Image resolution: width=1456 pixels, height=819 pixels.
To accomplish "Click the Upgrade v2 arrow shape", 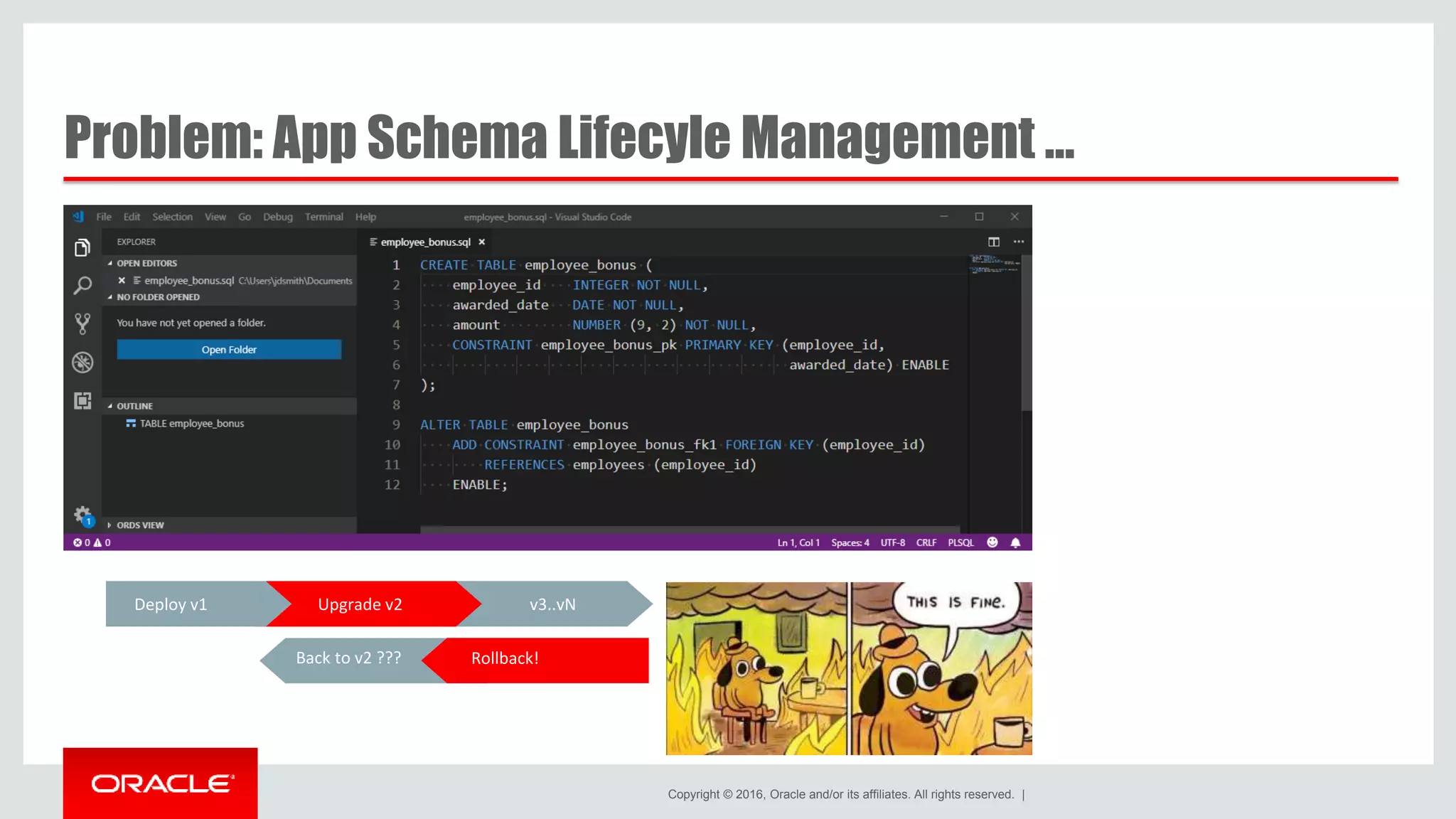I will pos(373,604).
